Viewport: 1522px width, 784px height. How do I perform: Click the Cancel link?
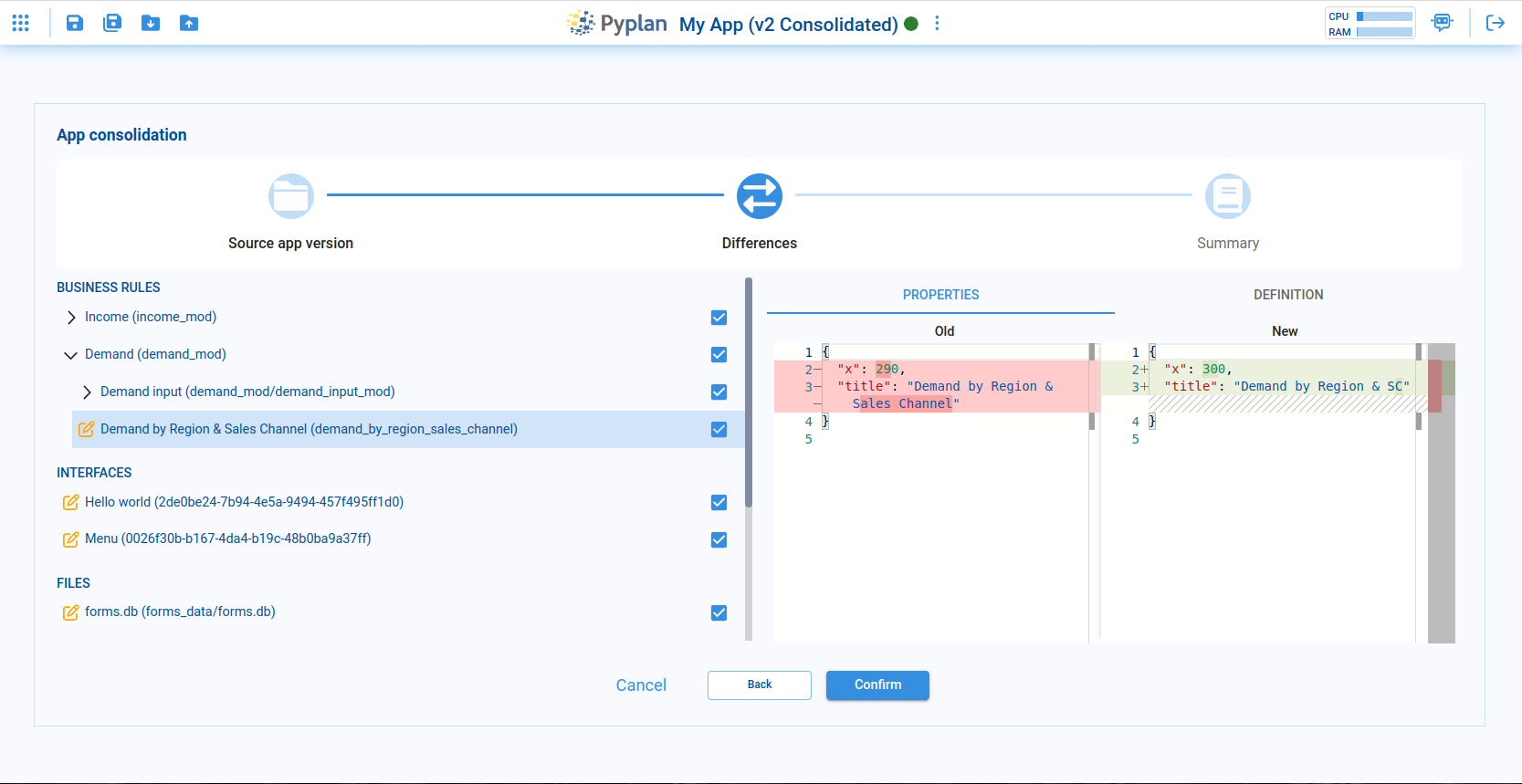(x=641, y=685)
